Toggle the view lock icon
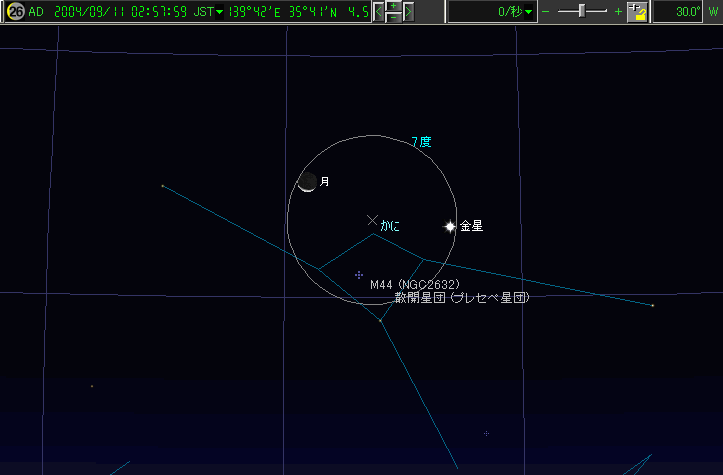This screenshot has height=475, width=723. point(637,12)
